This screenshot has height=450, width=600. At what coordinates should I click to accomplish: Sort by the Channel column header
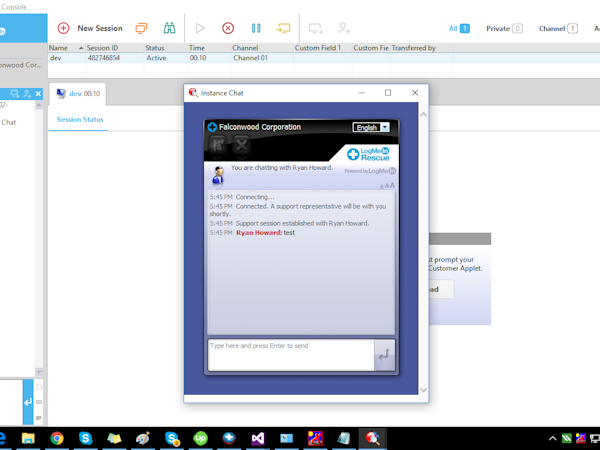point(262,48)
